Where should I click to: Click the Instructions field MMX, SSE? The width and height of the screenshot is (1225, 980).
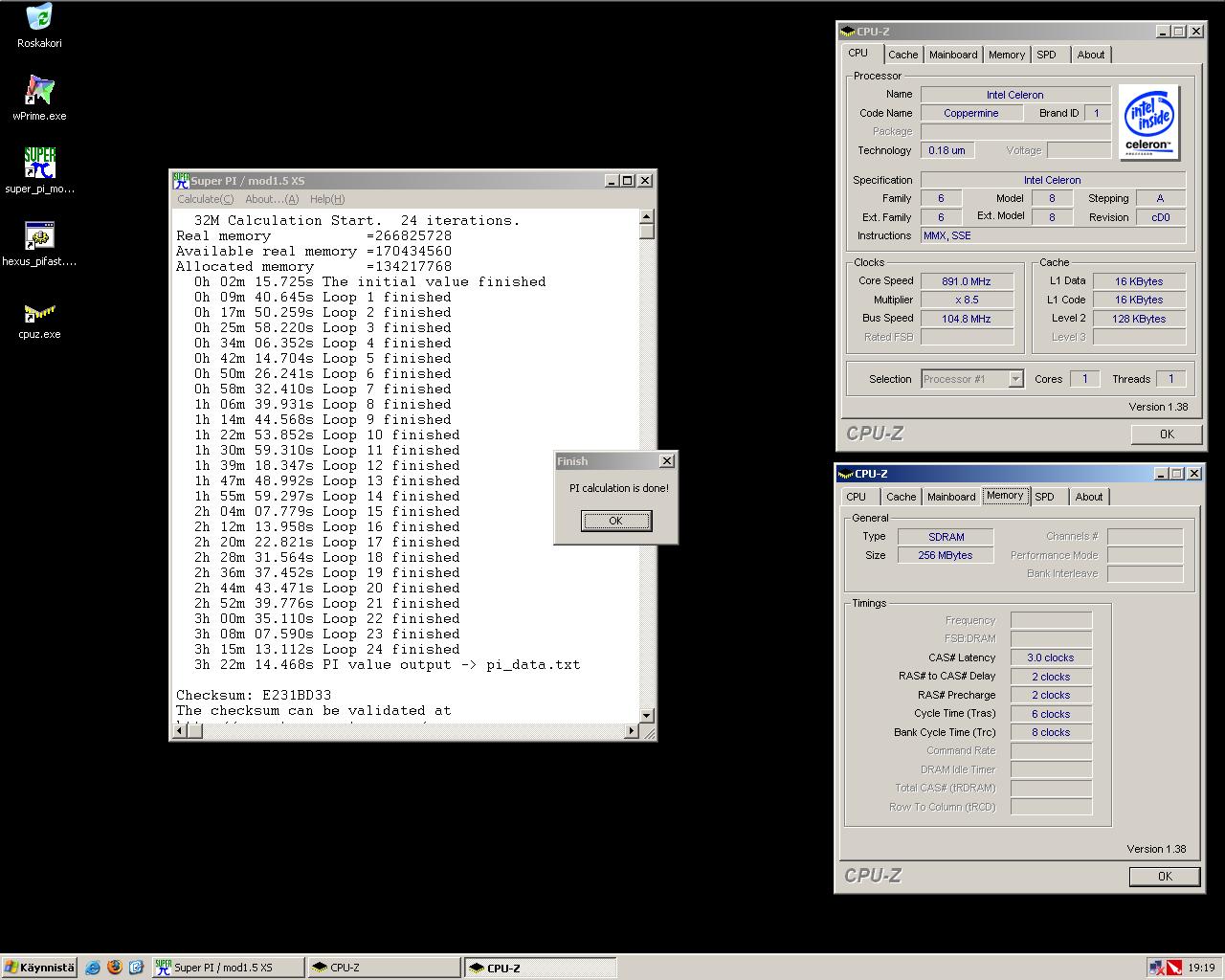(x=1053, y=235)
